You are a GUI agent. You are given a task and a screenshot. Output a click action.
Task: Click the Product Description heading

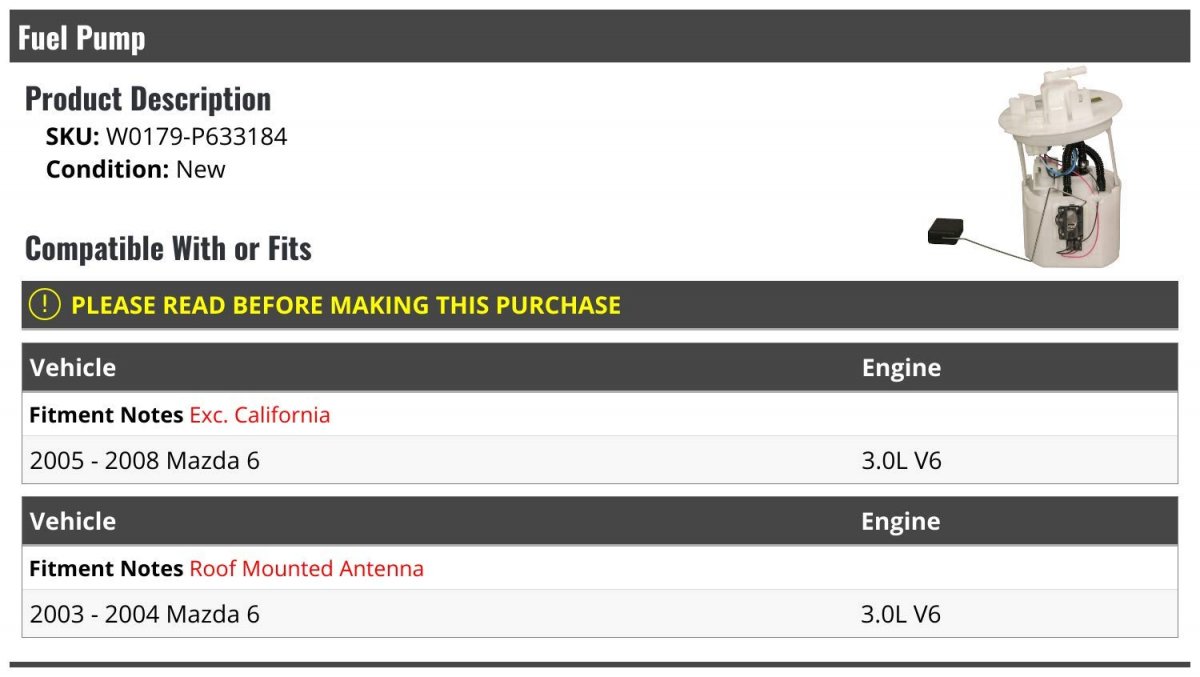pos(148,98)
